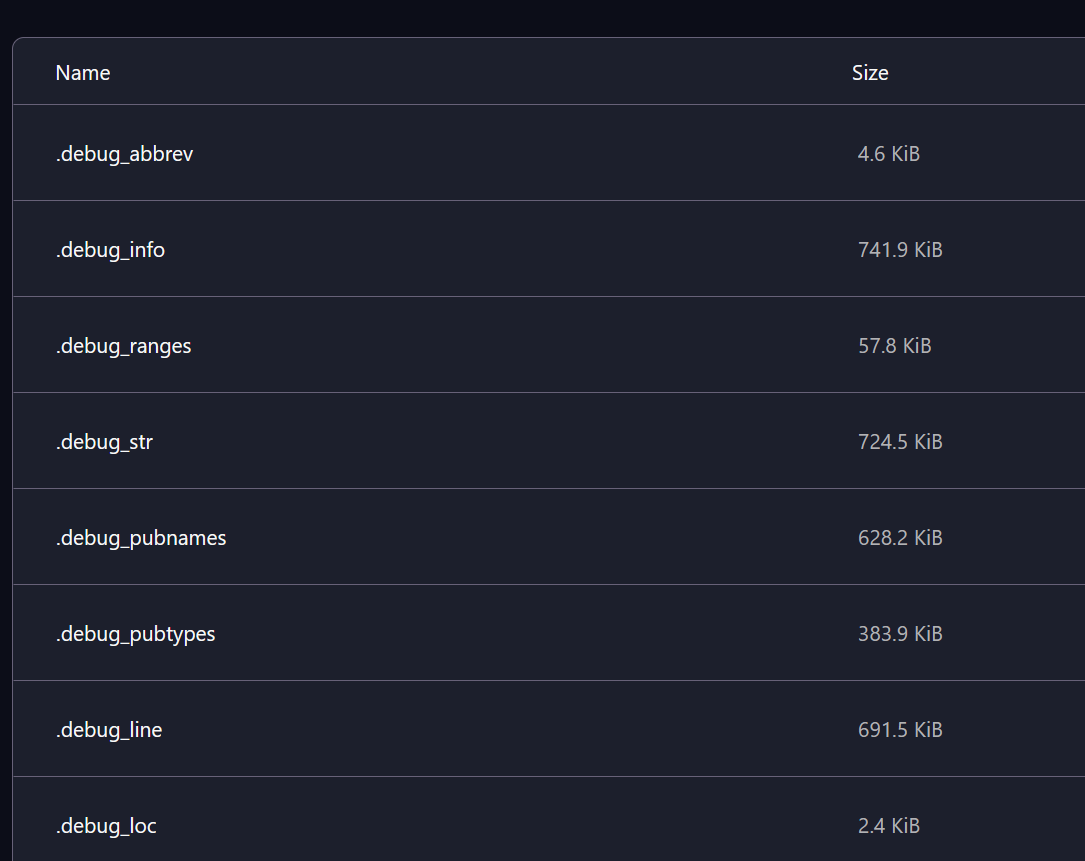This screenshot has height=861, width=1085.
Task: Click the .debug_info section name
Action: click(110, 250)
